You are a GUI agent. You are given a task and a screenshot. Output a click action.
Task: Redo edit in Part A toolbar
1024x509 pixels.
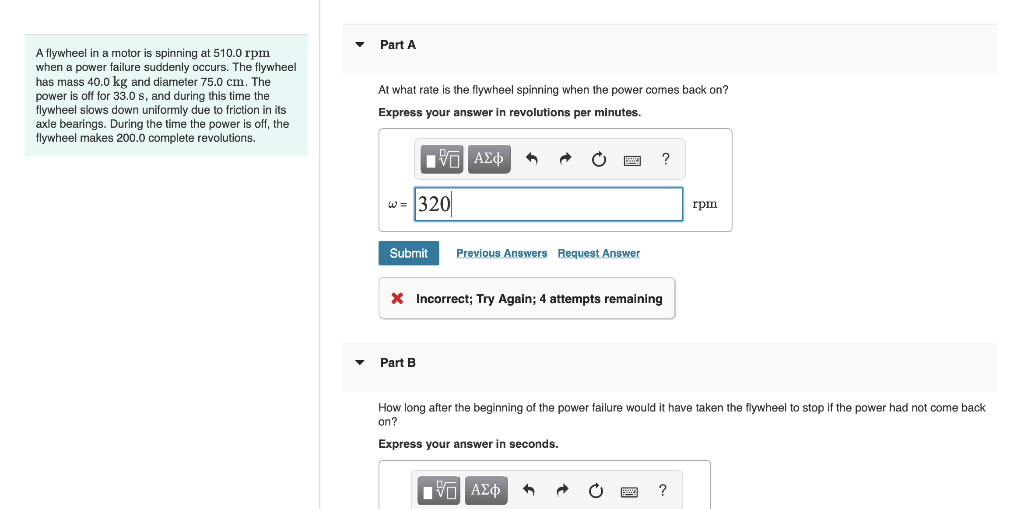pyautogui.click(x=566, y=159)
